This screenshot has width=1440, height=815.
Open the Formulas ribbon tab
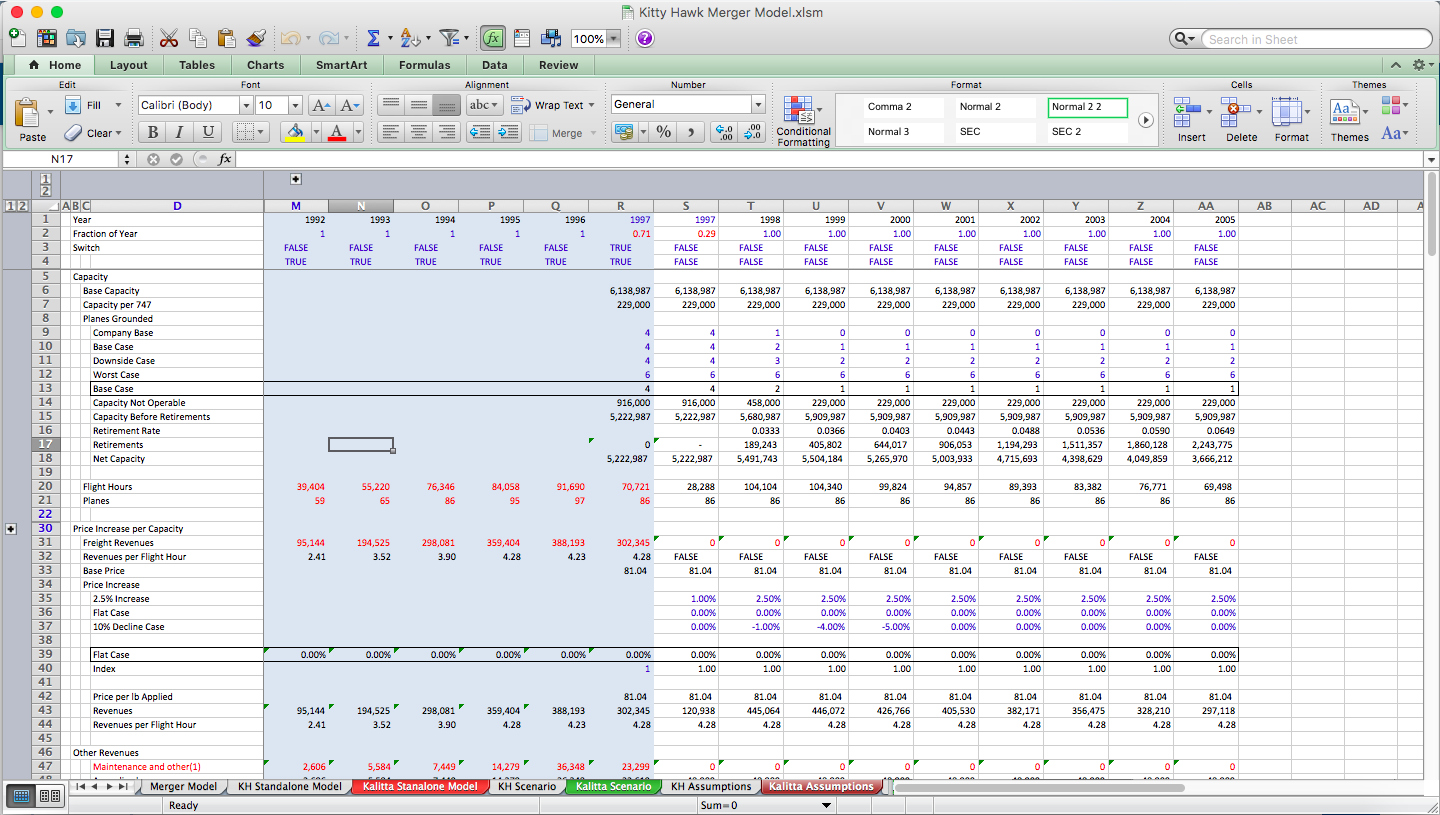click(x=424, y=64)
